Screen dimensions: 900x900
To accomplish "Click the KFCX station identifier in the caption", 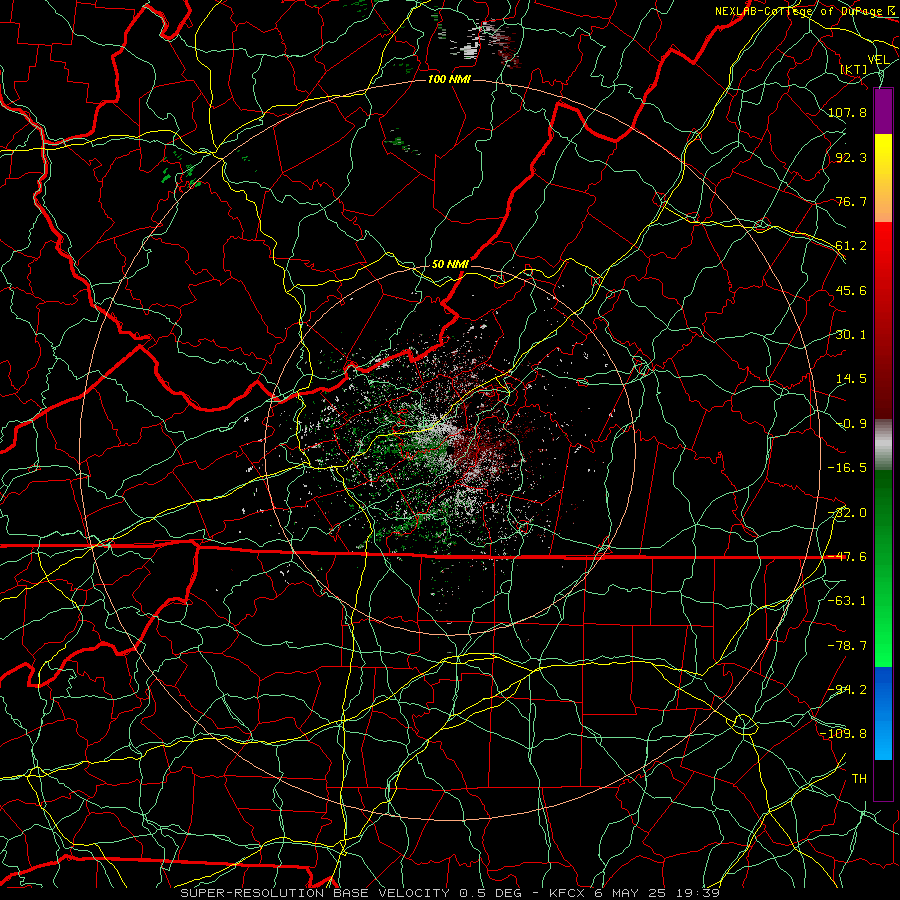I will [x=568, y=893].
